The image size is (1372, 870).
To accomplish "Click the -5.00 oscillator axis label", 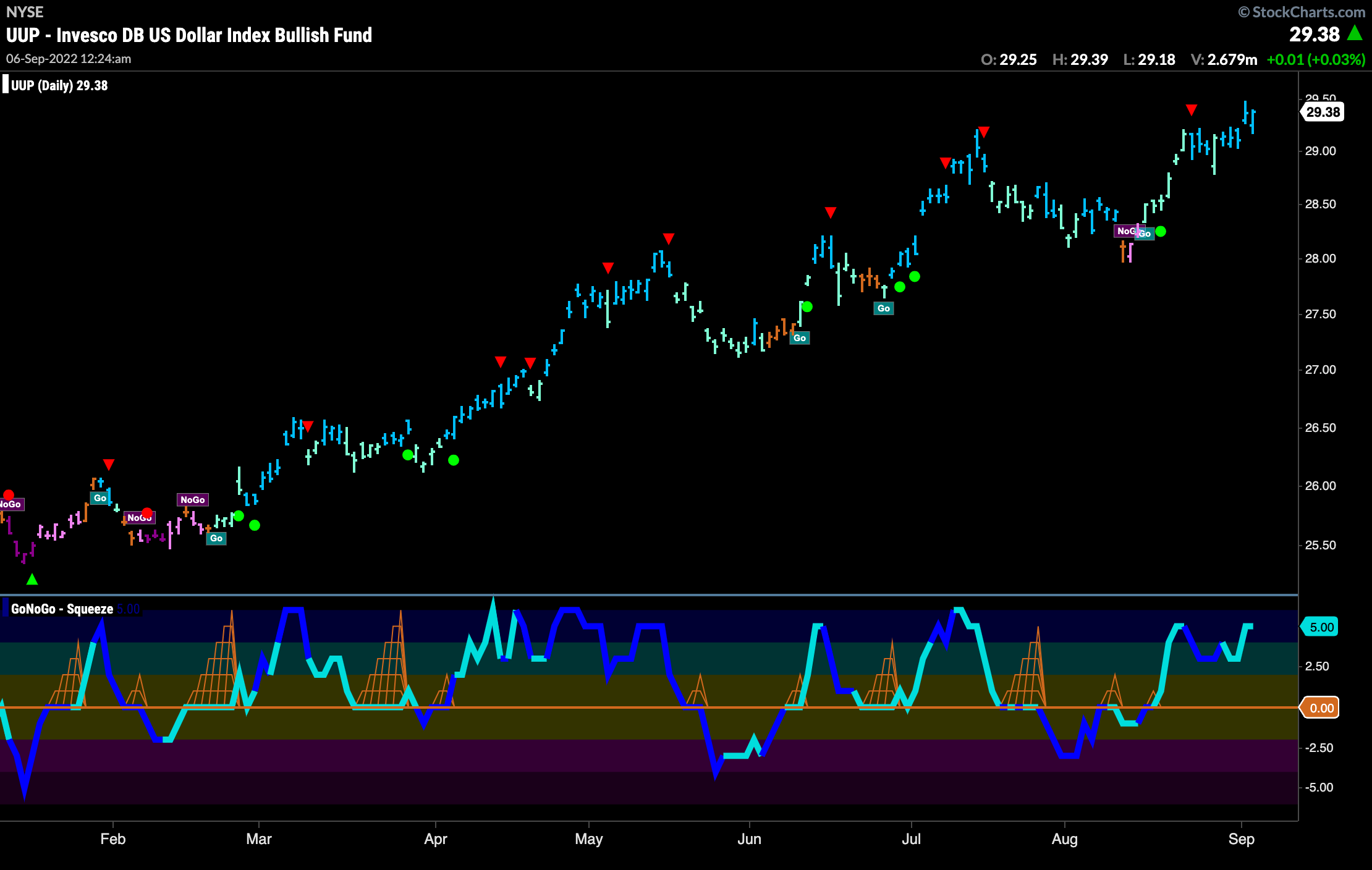I will coord(1318,787).
